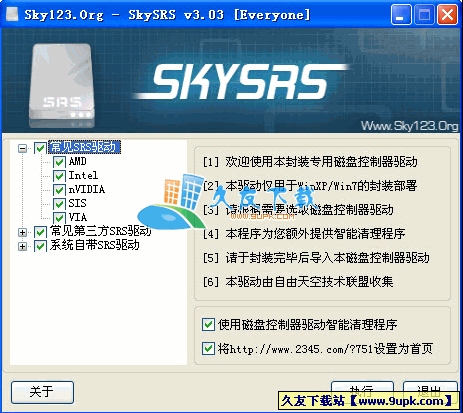
Task: Disable the SIS driver checkbox
Action: (59, 204)
